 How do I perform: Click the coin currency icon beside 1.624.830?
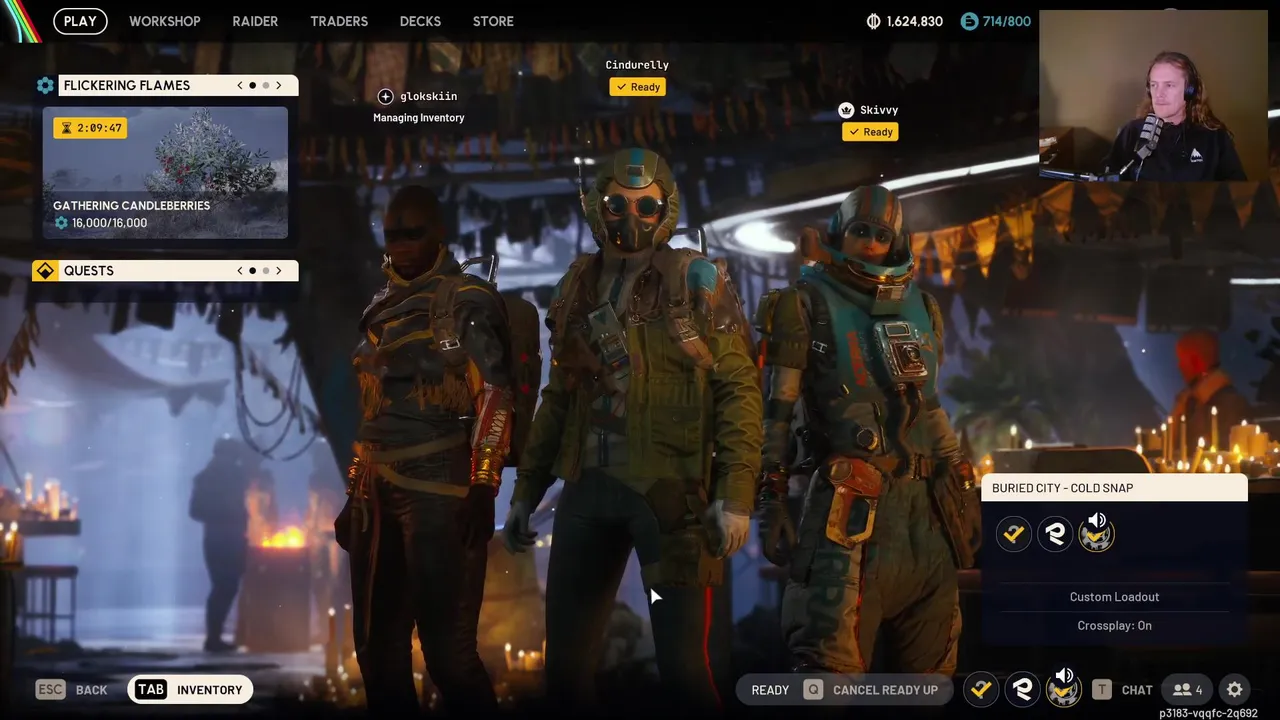[873, 21]
